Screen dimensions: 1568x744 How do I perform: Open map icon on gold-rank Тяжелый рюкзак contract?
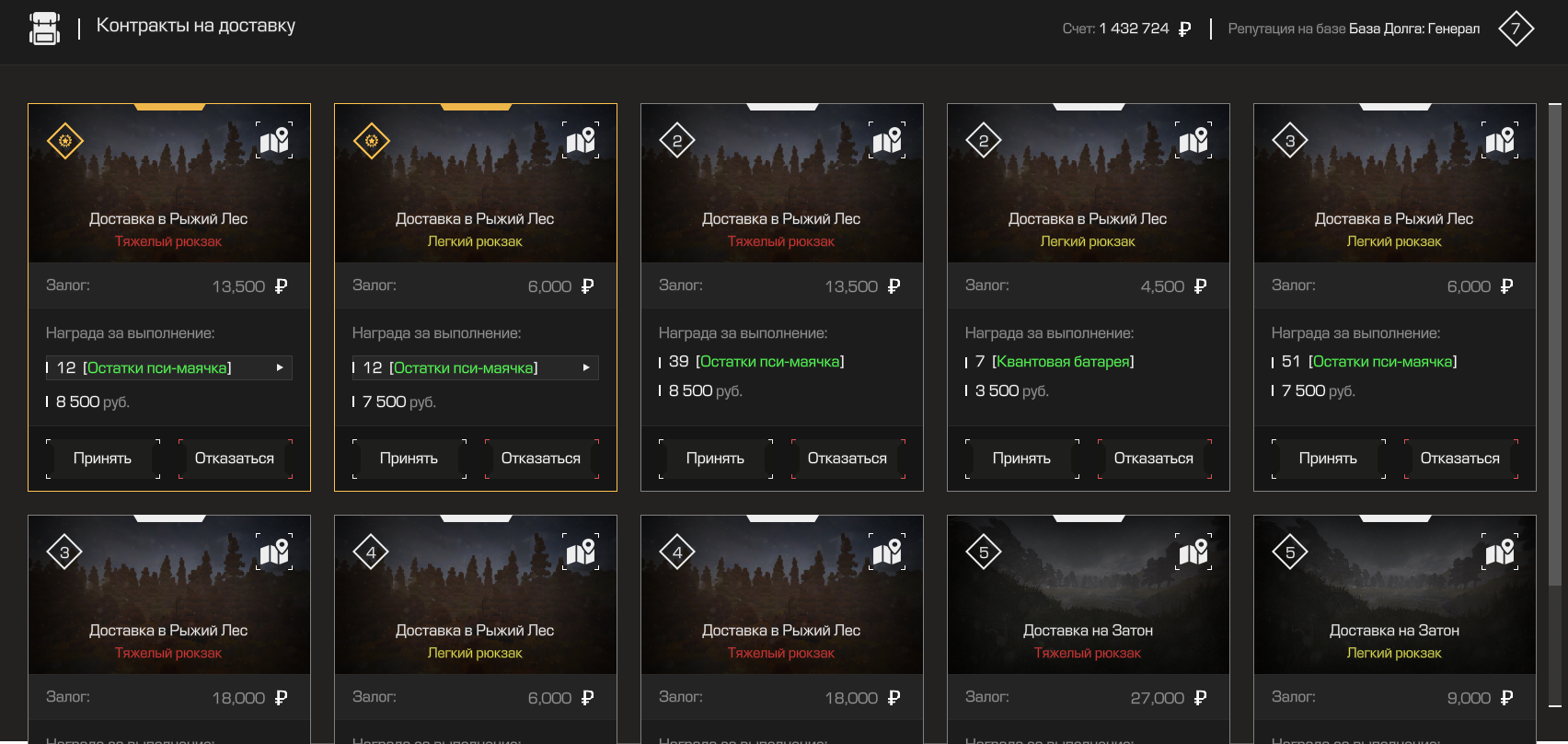[x=274, y=140]
